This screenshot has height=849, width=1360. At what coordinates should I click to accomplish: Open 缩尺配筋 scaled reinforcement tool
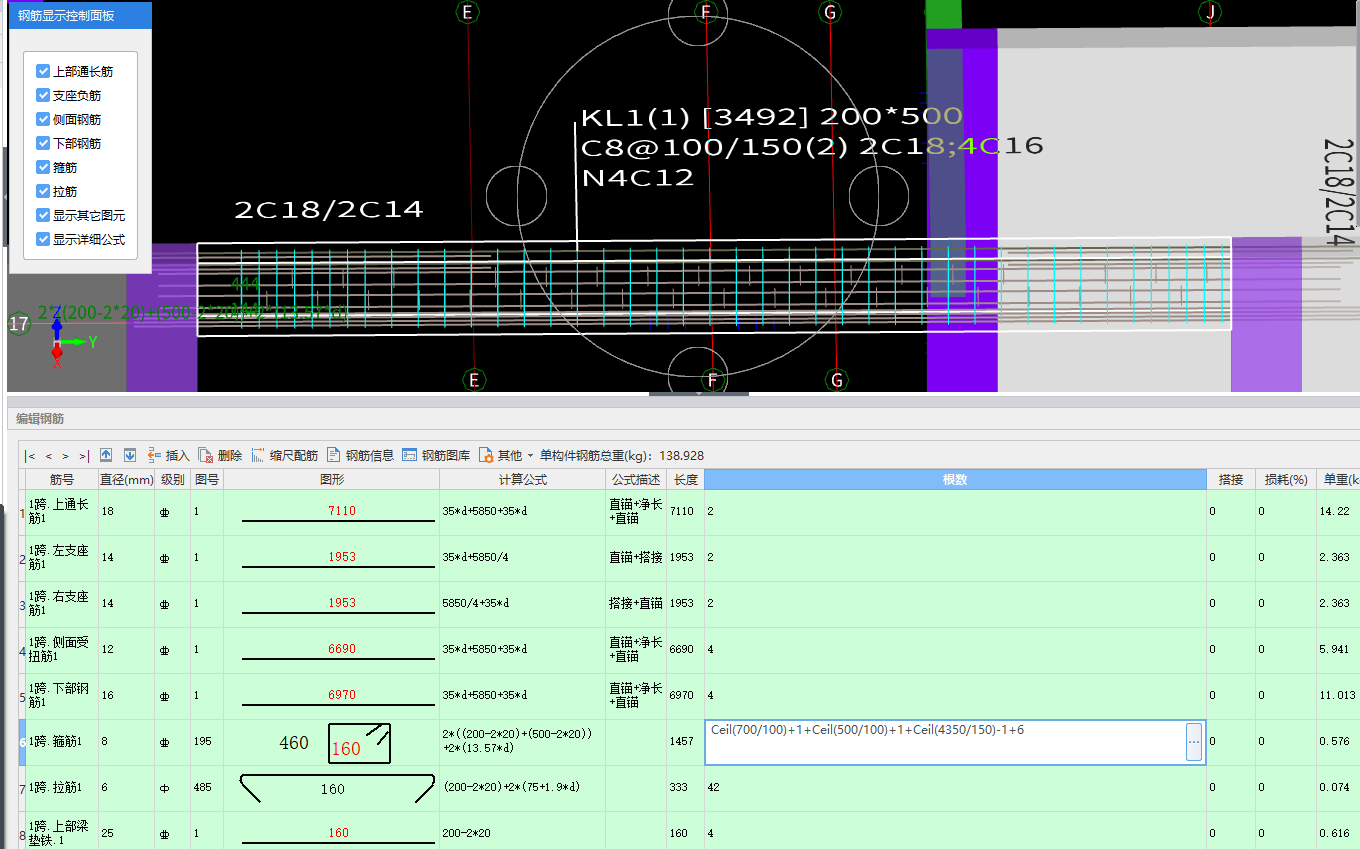pyautogui.click(x=285, y=455)
